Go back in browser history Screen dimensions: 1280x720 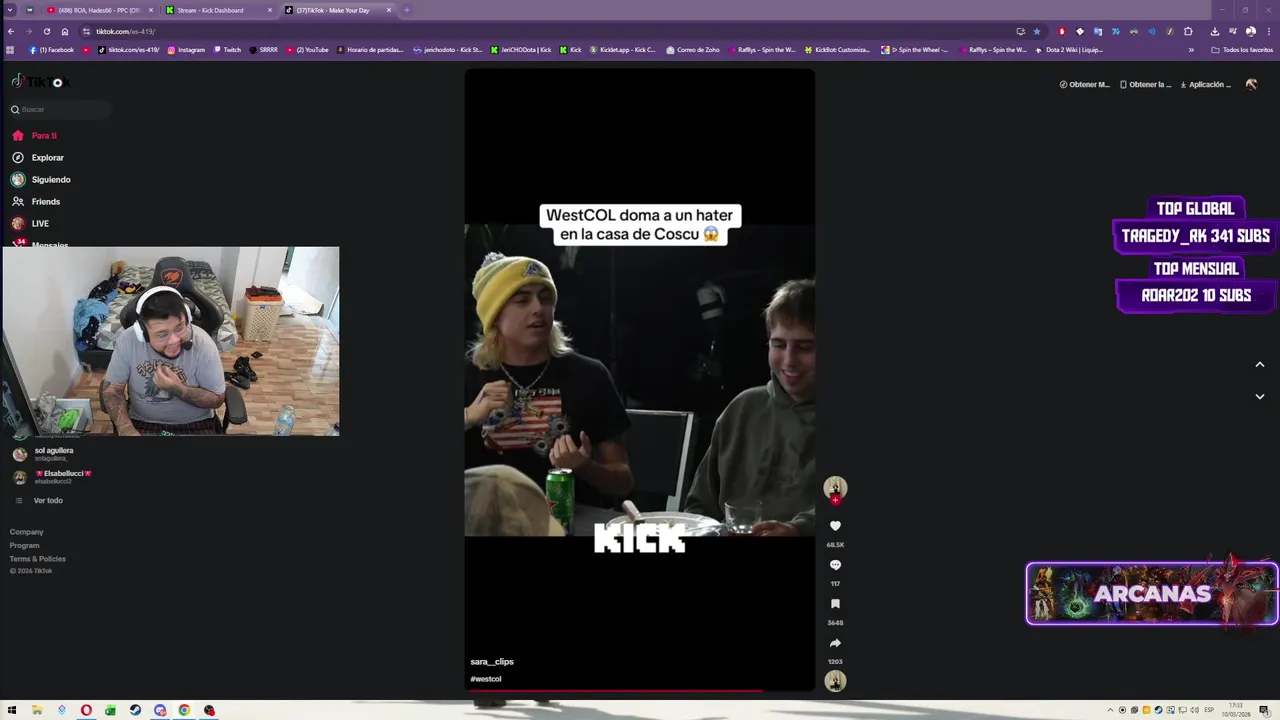pyautogui.click(x=10, y=31)
